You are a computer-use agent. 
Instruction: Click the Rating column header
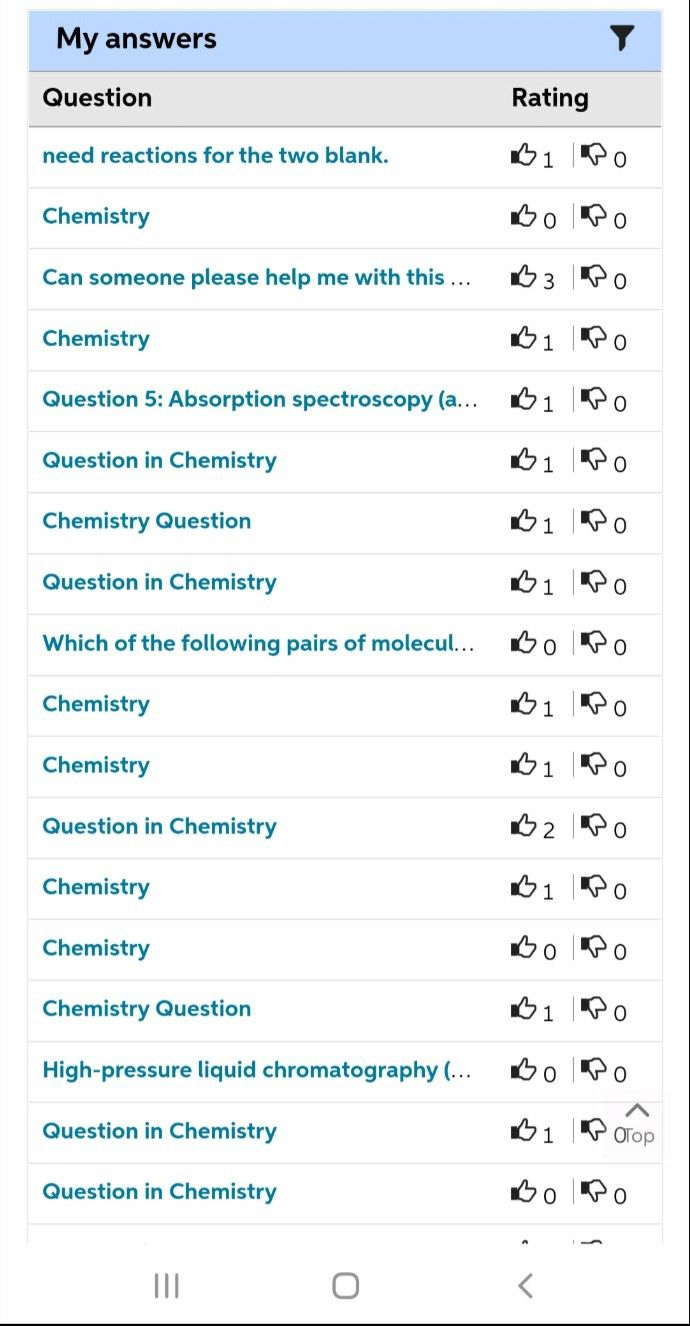click(550, 98)
